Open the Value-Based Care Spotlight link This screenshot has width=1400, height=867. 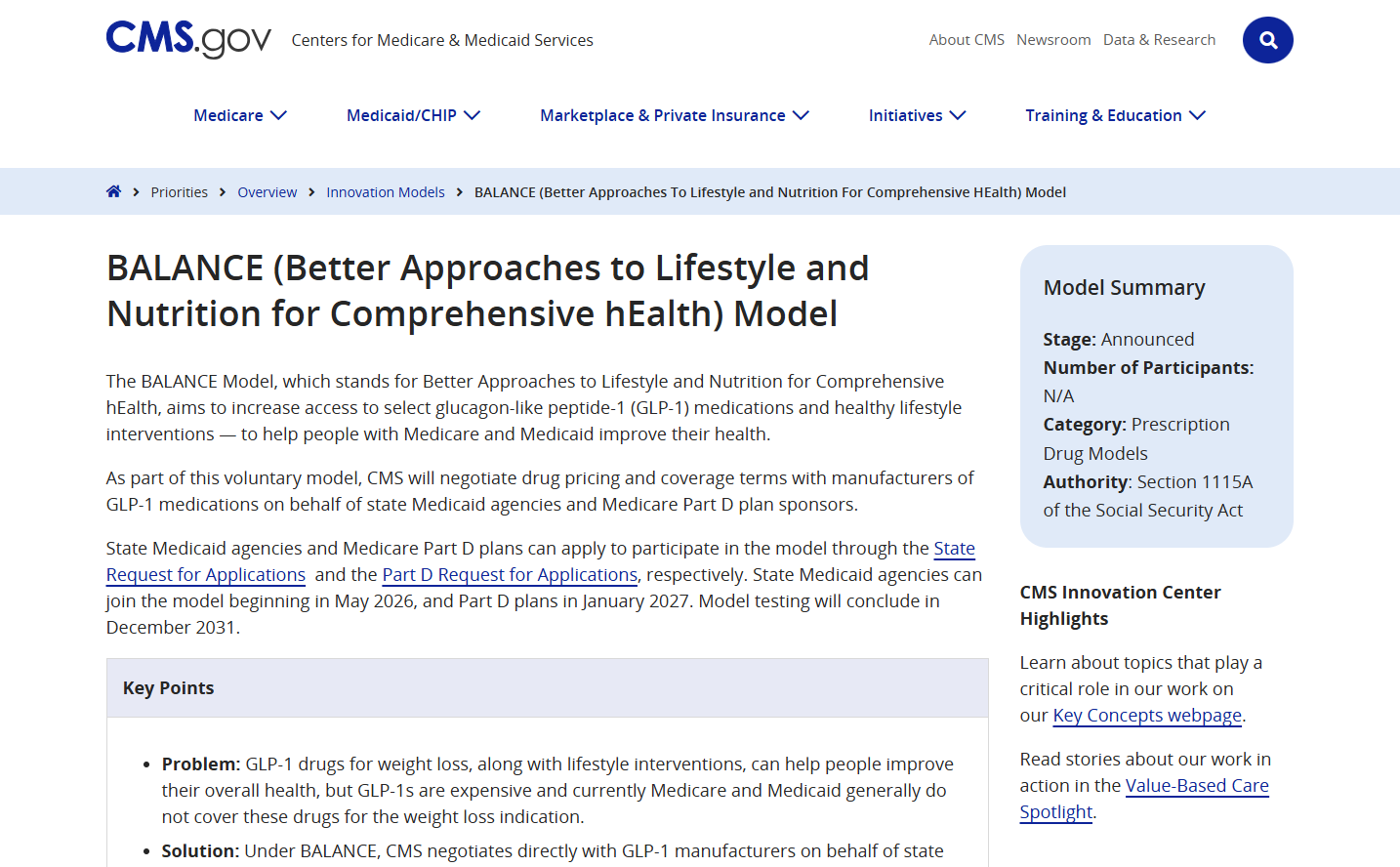coord(1197,786)
